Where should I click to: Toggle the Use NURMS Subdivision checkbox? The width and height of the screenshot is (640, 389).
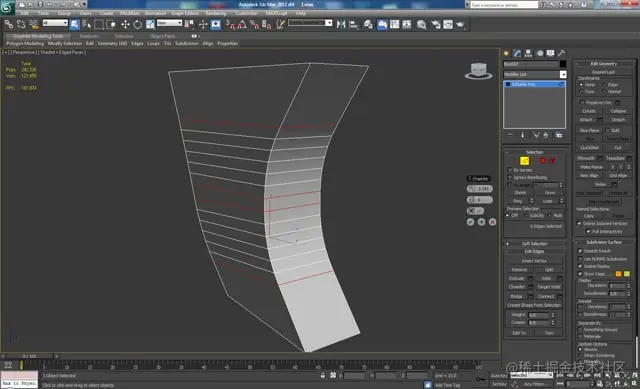(580, 259)
